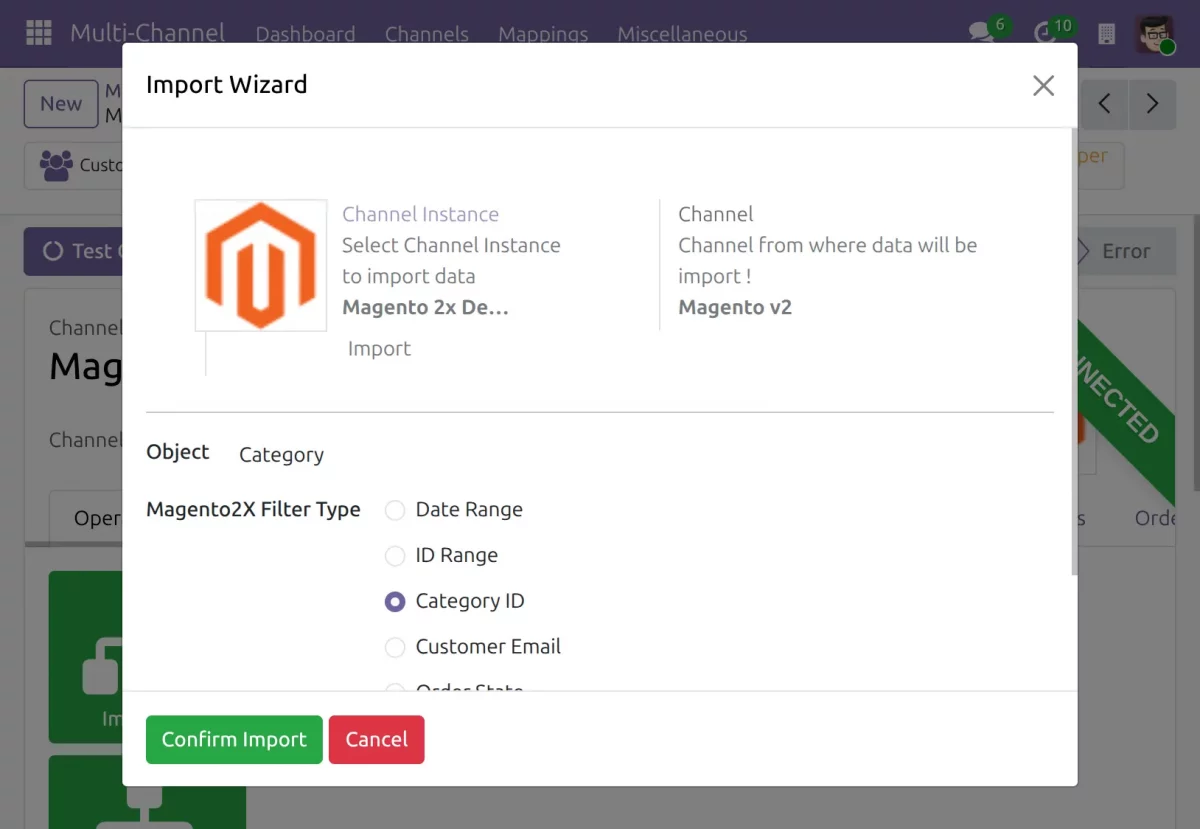Viewport: 1200px width, 829px height.
Task: Open the user avatar menu
Action: coord(1154,33)
